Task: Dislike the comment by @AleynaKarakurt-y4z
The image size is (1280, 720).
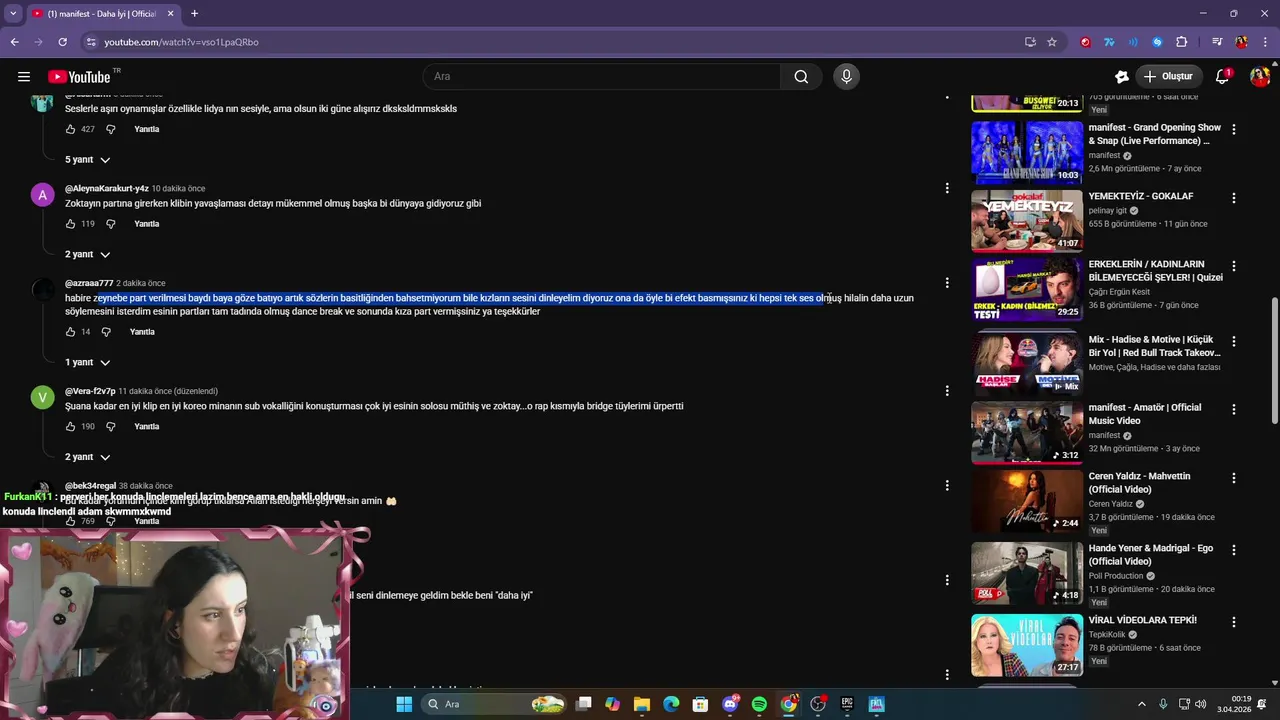Action: (111, 224)
